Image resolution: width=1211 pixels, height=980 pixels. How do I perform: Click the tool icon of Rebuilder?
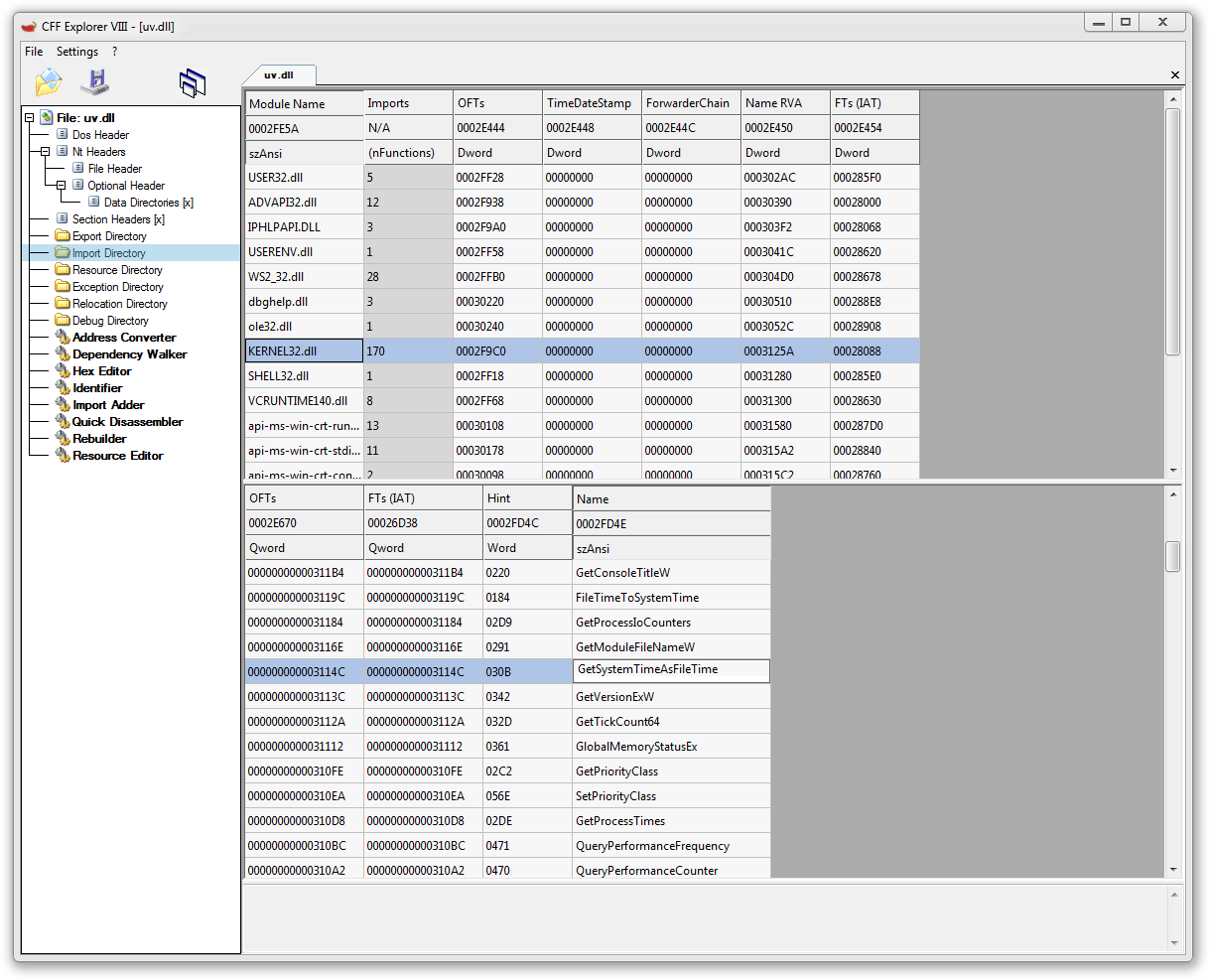tap(63, 438)
